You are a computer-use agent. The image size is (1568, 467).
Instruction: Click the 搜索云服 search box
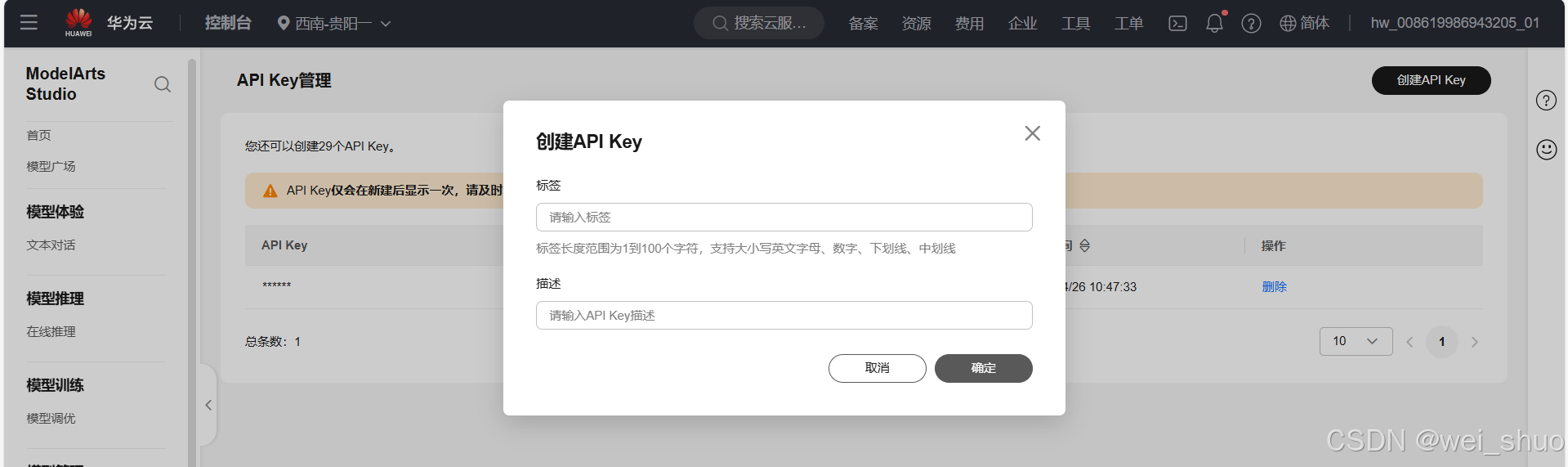759,23
